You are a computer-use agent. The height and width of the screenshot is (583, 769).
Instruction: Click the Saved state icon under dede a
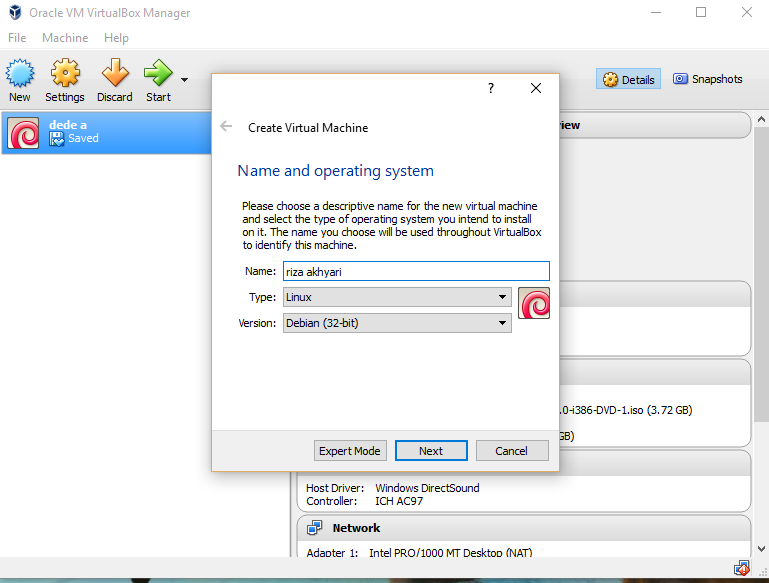click(x=56, y=139)
